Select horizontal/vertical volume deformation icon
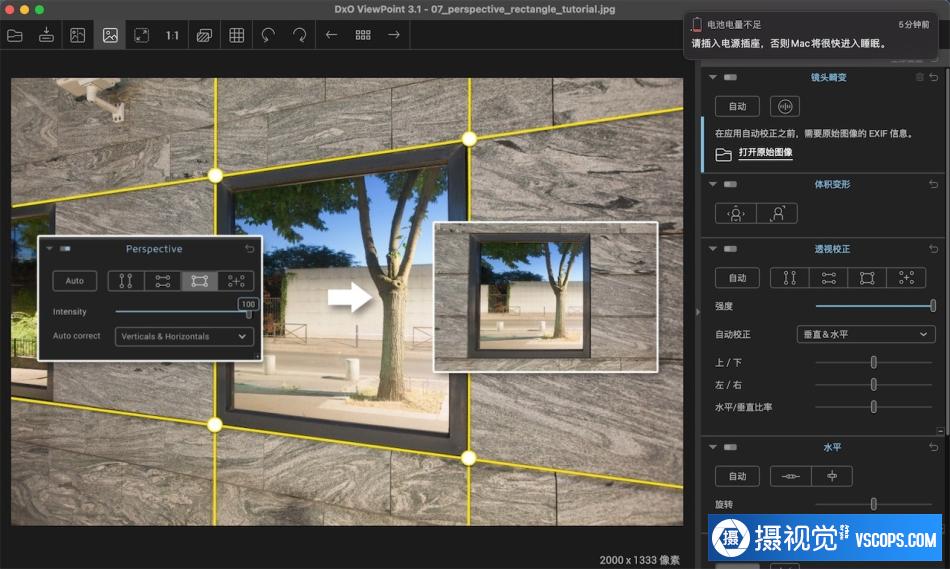 pos(736,214)
